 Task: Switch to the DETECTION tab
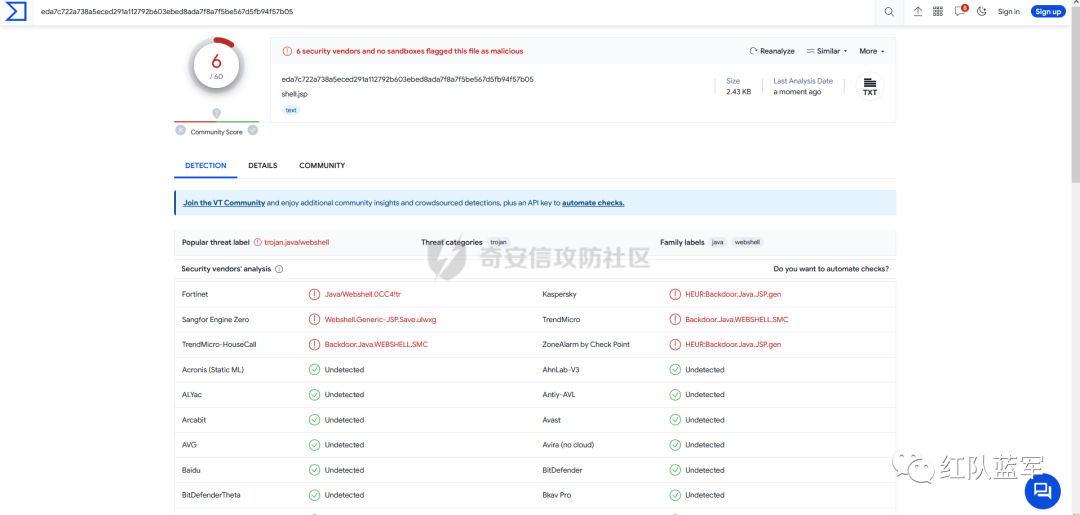(x=205, y=166)
